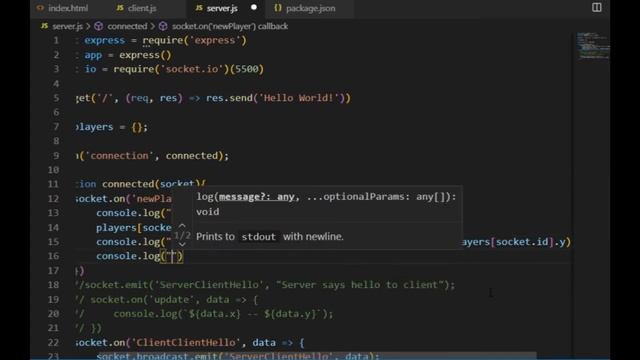This screenshot has width=640, height=360.
Task: Click the JS file icon in breadcrumb
Action: tap(44, 26)
